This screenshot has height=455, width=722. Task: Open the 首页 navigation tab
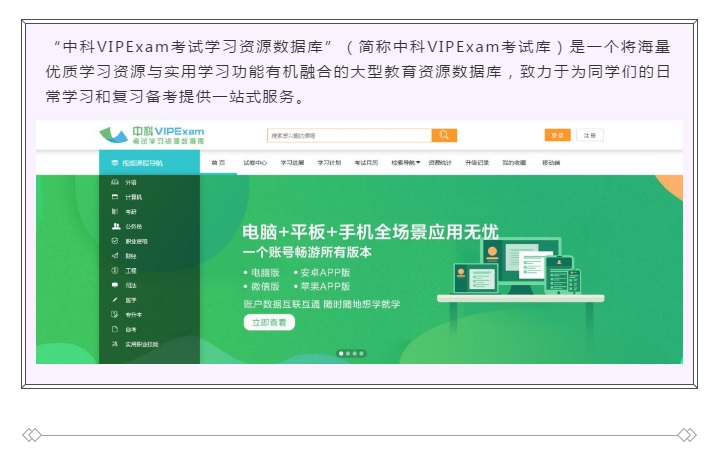pyautogui.click(x=218, y=163)
